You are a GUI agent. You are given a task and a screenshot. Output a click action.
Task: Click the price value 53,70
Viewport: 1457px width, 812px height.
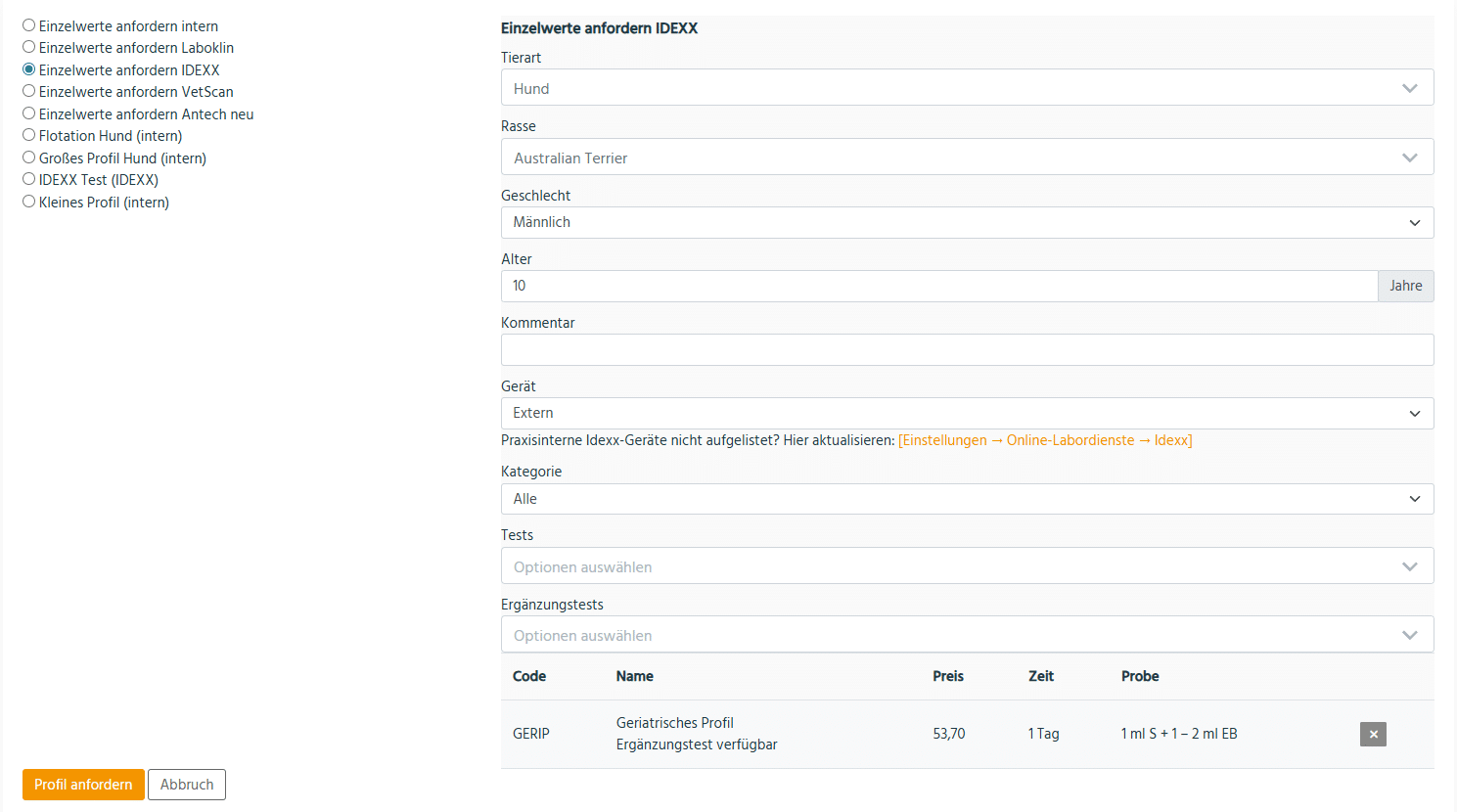(949, 734)
